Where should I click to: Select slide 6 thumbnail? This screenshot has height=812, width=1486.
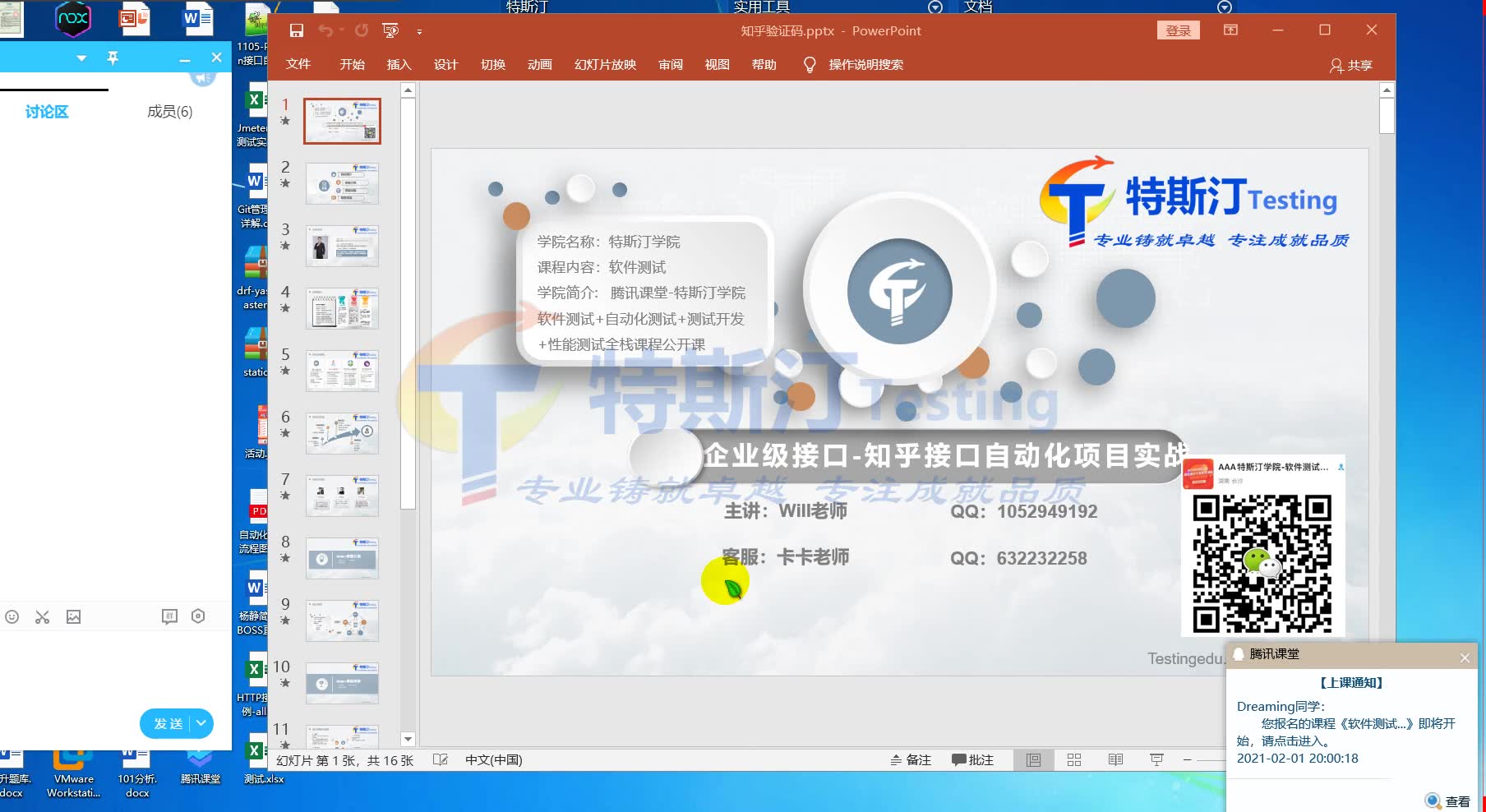tap(342, 433)
